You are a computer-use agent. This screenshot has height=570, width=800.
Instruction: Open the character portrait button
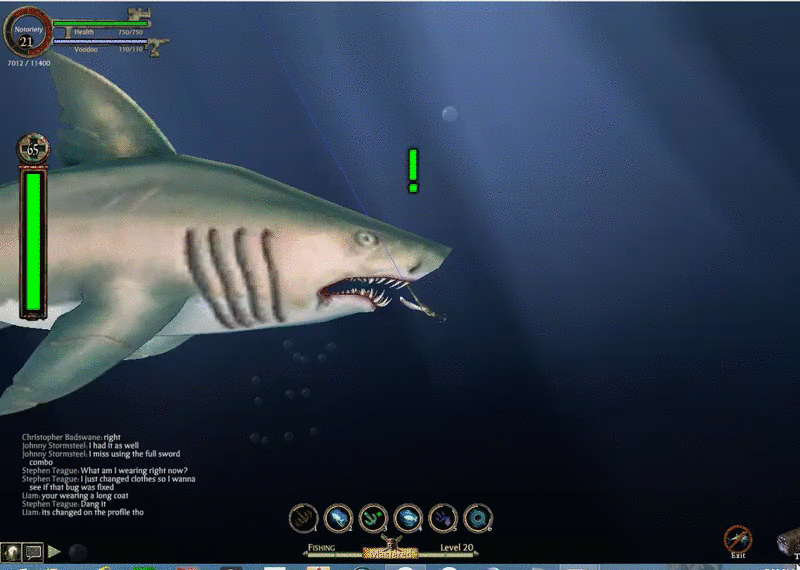click(x=11, y=552)
